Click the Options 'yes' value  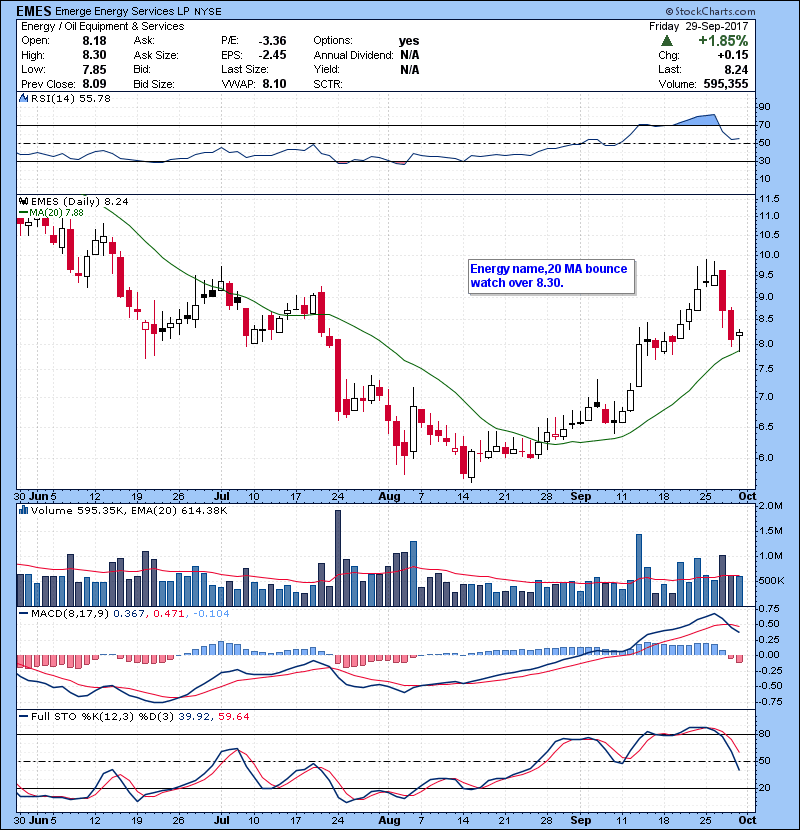pos(409,41)
